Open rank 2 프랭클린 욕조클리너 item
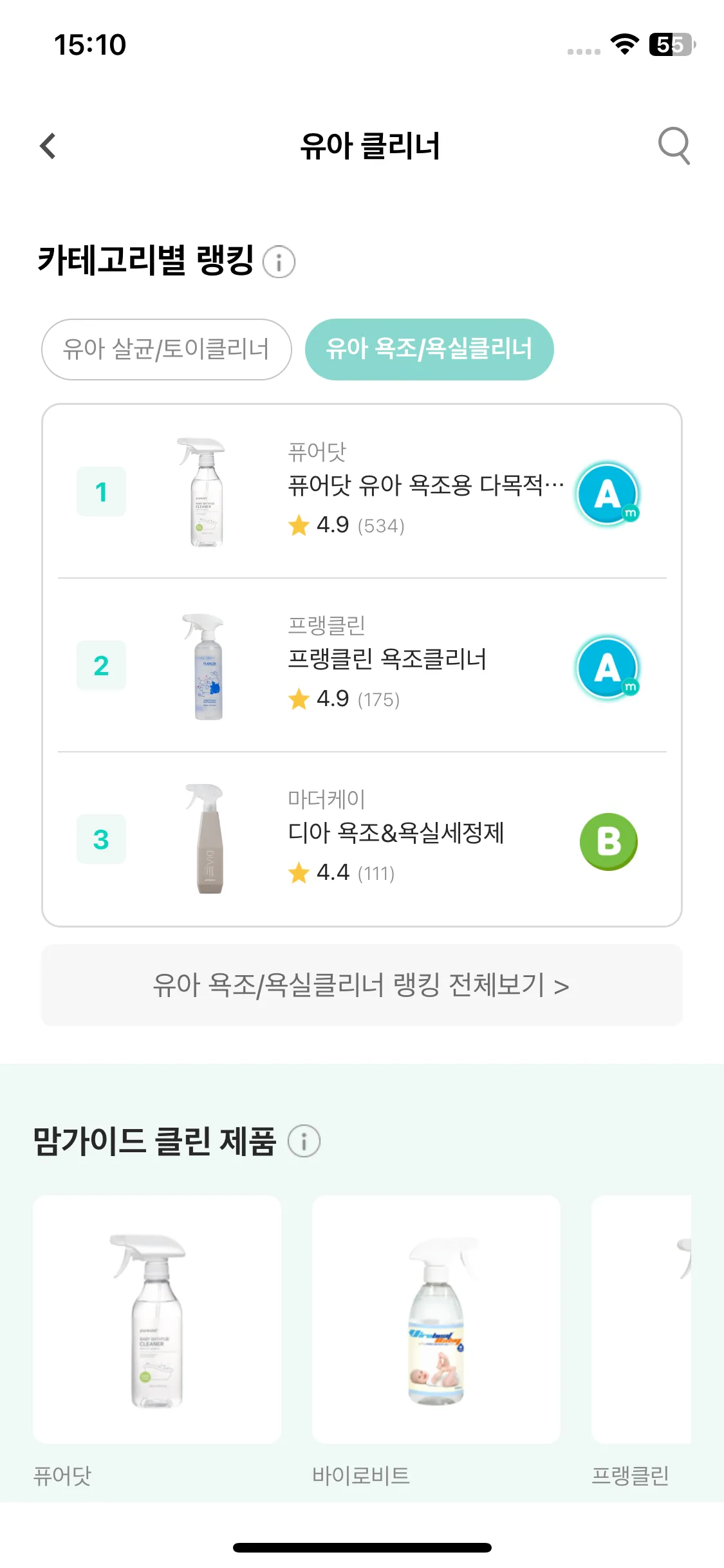Screen dimensions: 724x1568 point(362,666)
